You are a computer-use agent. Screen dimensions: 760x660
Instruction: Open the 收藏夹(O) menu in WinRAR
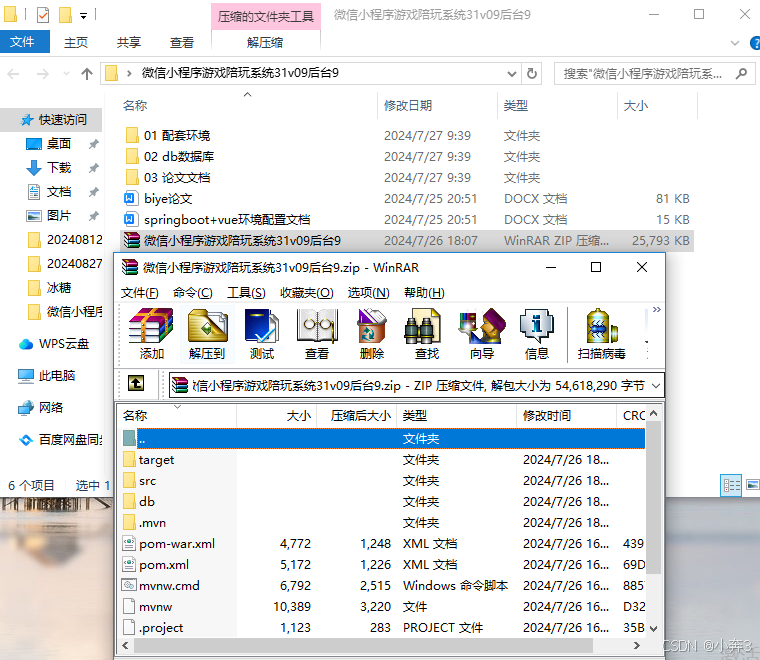pyautogui.click(x=306, y=293)
